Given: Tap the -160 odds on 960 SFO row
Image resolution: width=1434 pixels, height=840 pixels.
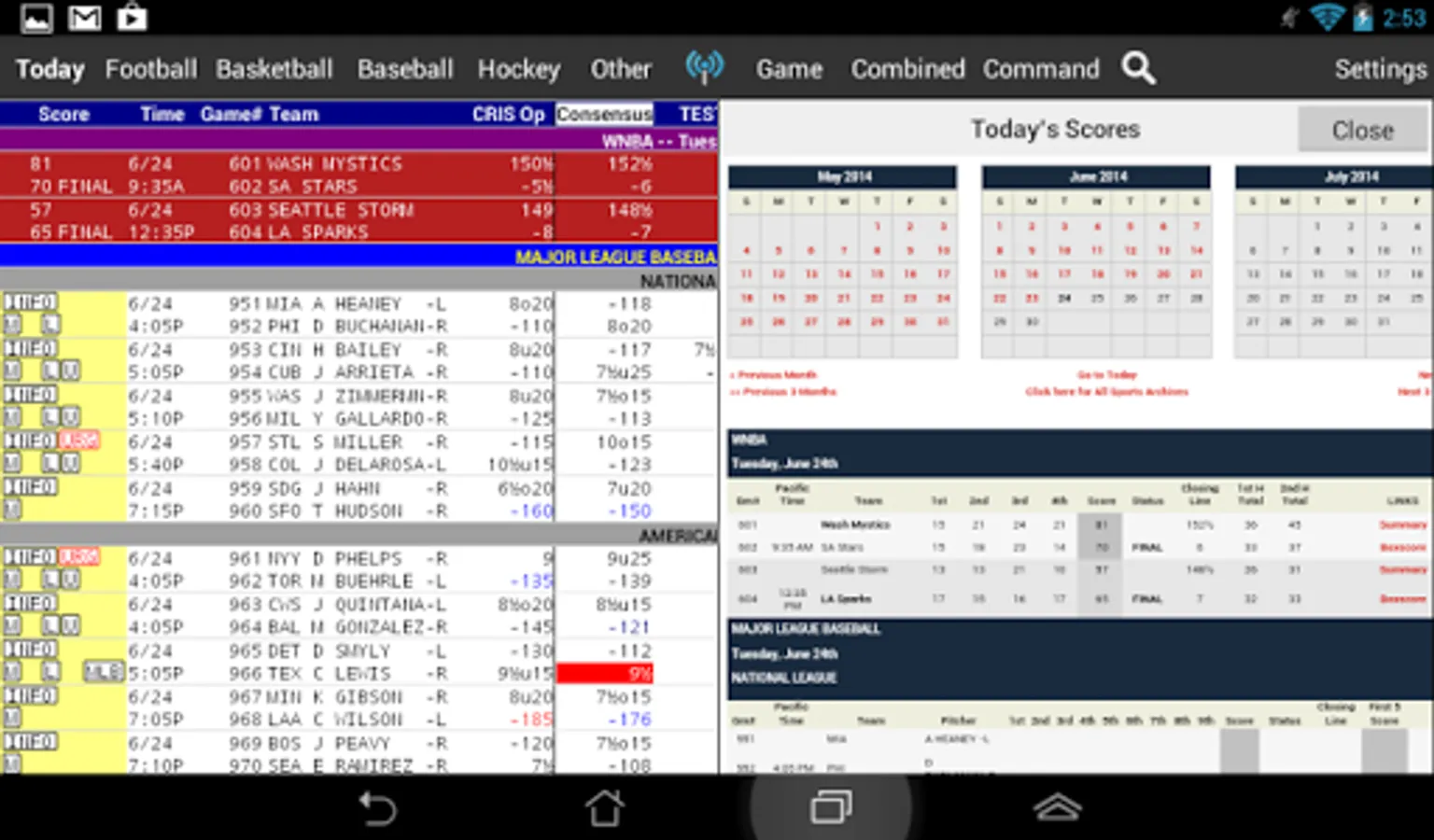Looking at the screenshot, I should coord(531,511).
